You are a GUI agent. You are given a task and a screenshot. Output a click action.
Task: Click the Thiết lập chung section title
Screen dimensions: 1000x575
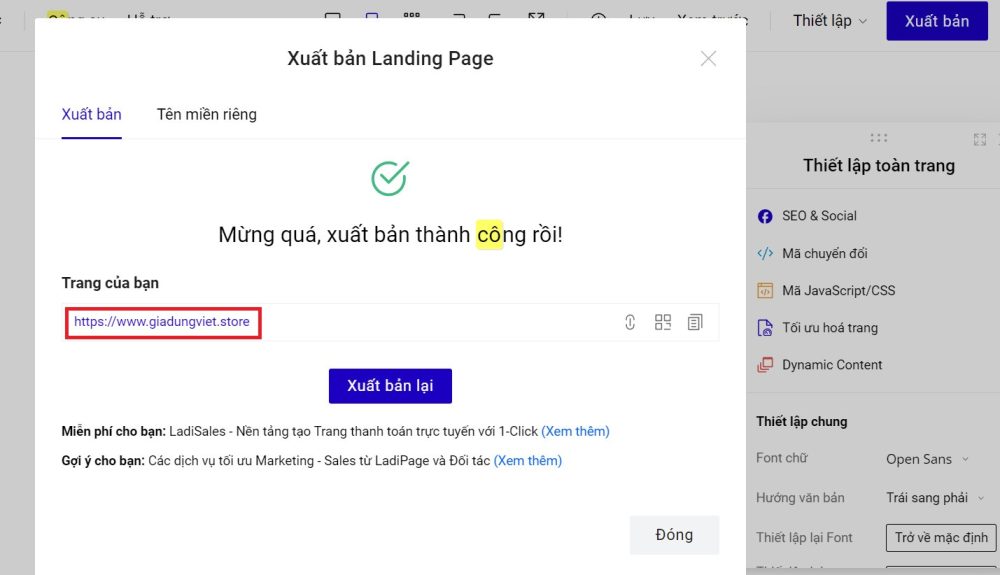coord(802,421)
